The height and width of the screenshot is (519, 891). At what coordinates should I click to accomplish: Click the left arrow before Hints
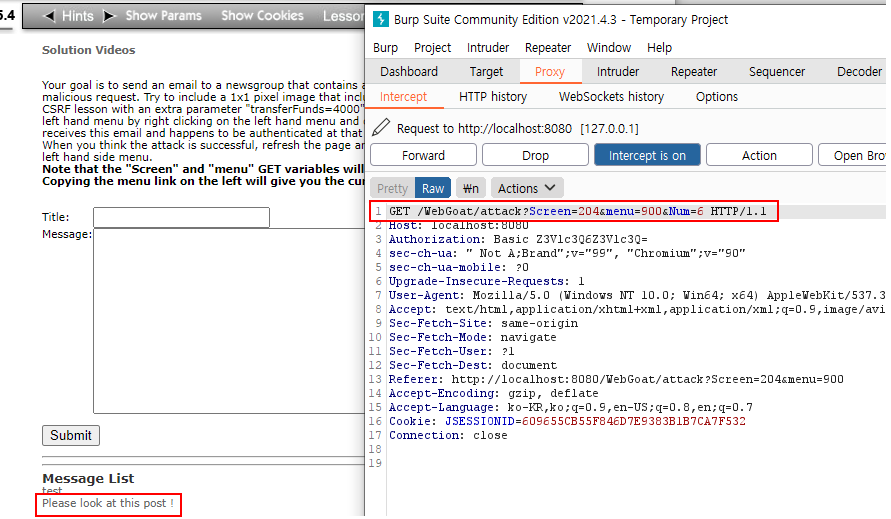(49, 16)
